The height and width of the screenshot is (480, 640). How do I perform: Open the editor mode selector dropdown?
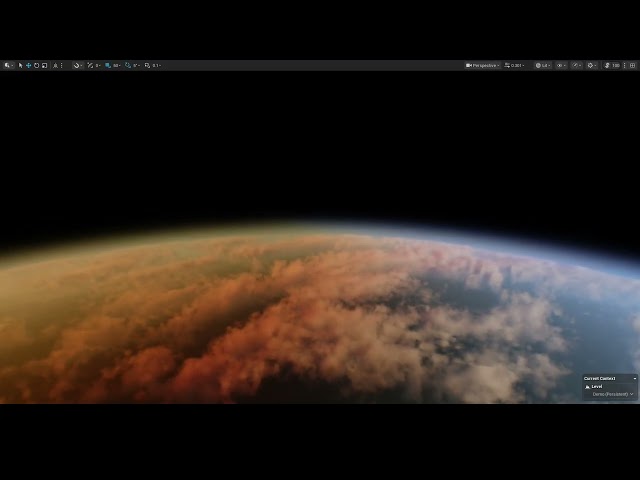(x=9, y=65)
